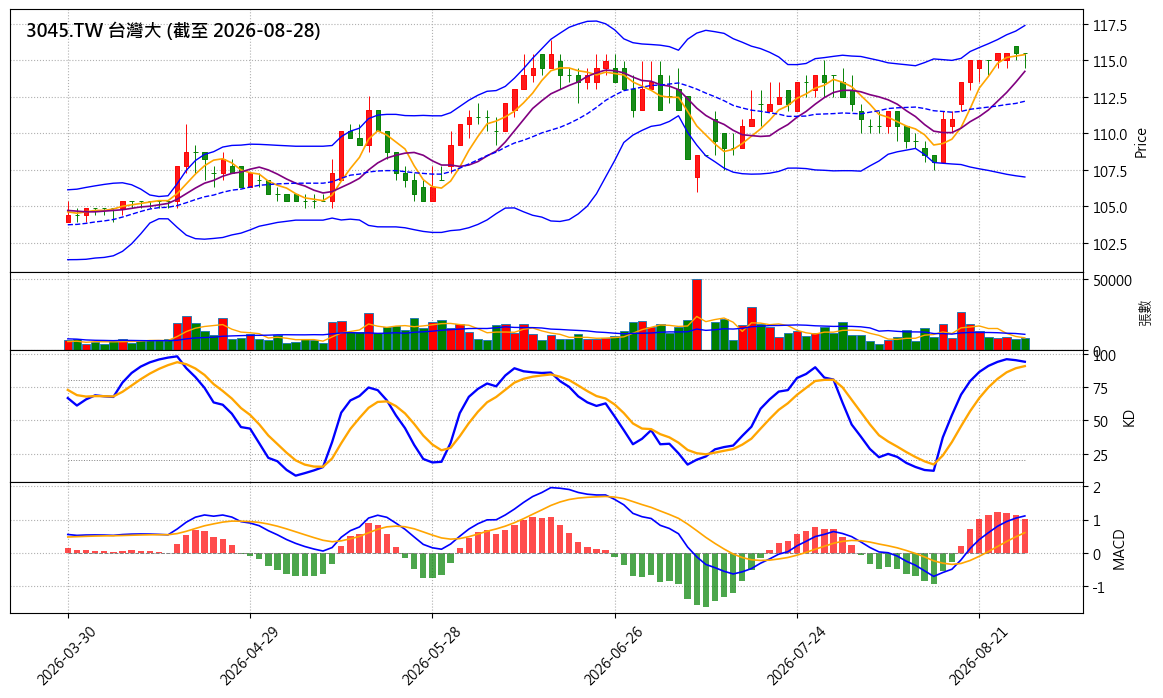Click the MACD axis value -1
The image size is (1163, 698).
click(1099, 587)
